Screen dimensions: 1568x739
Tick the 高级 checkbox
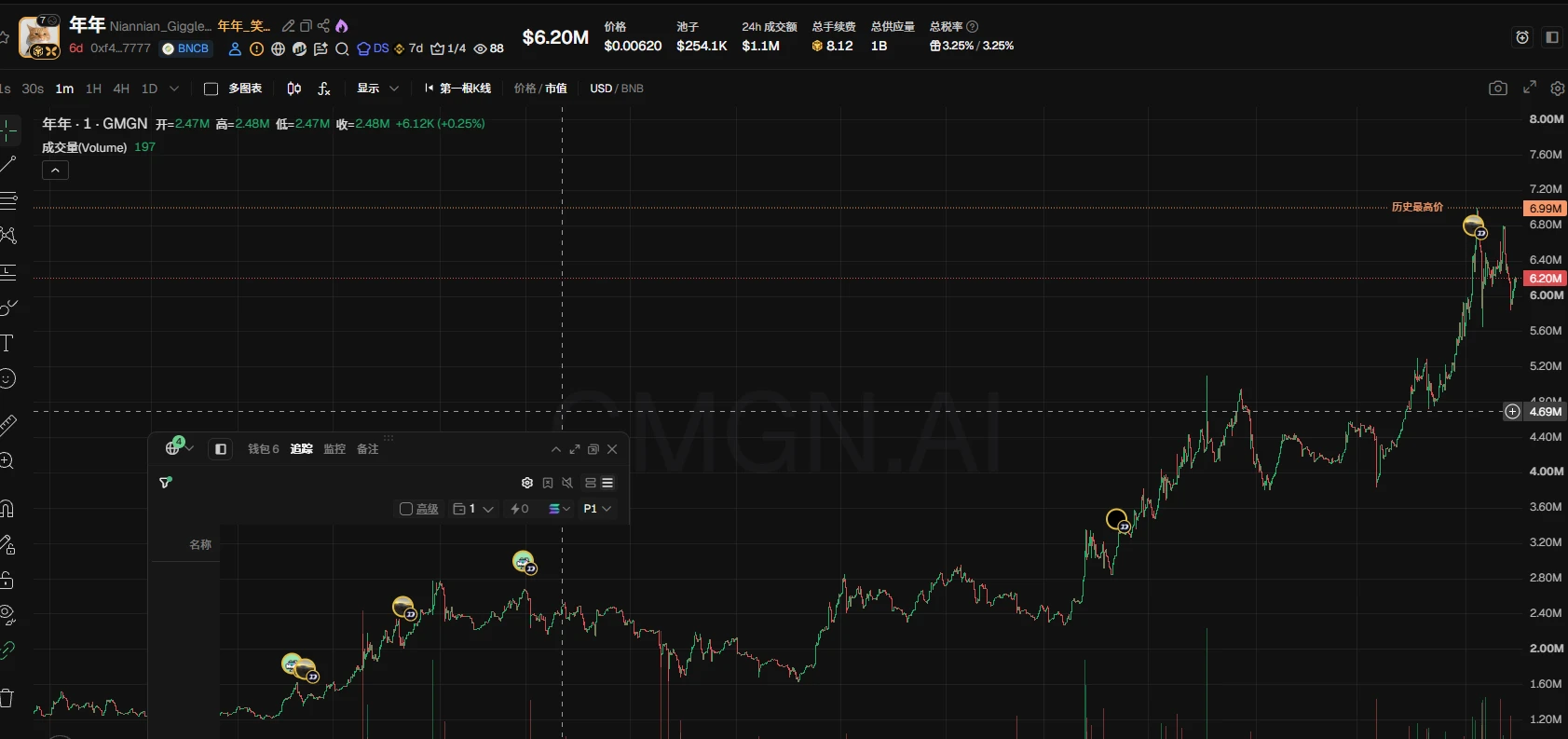pyautogui.click(x=406, y=509)
